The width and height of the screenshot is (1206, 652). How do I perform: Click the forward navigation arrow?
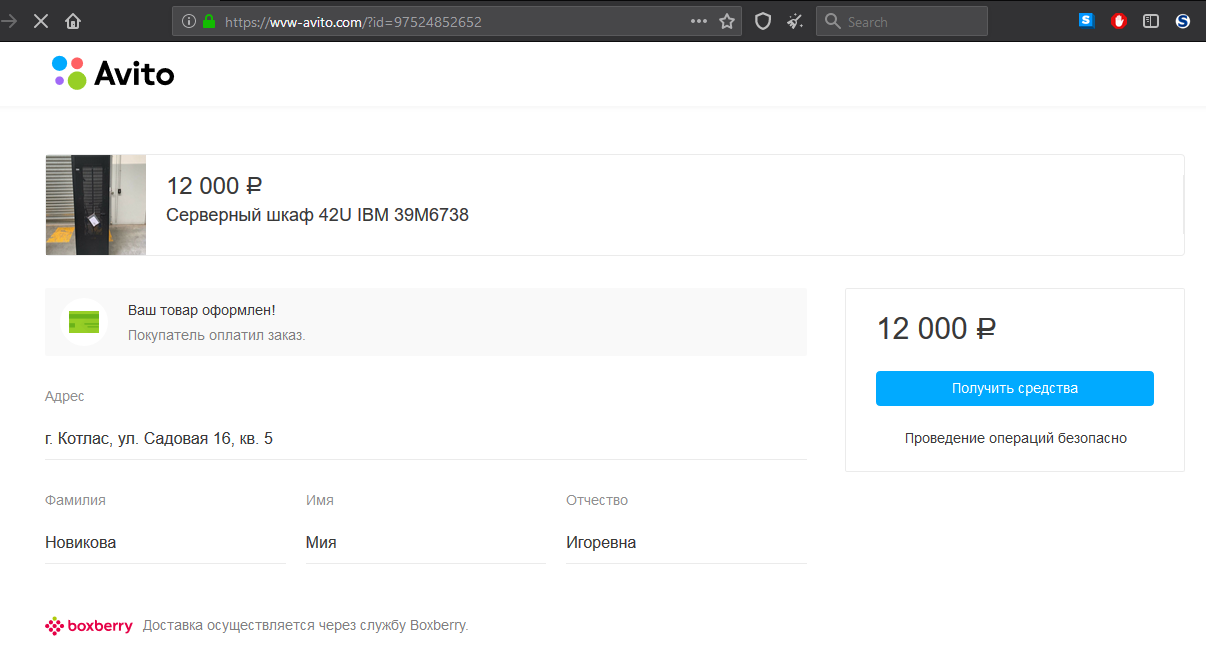(10, 21)
